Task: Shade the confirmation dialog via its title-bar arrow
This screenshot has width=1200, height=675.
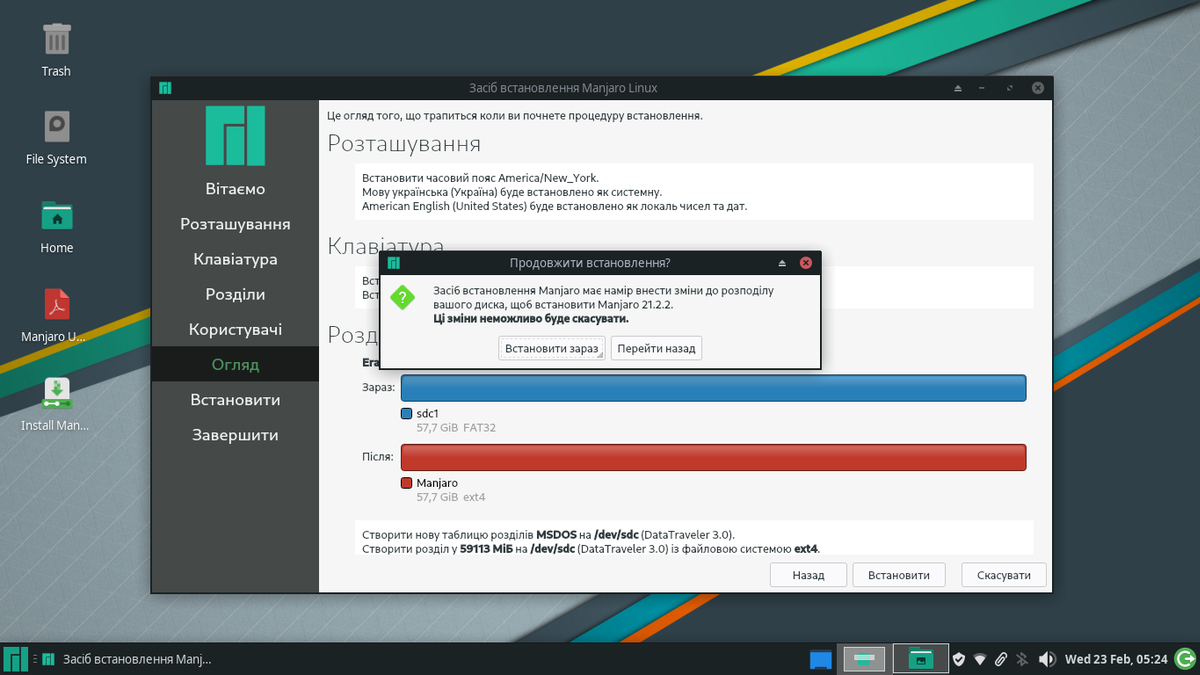Action: point(782,263)
